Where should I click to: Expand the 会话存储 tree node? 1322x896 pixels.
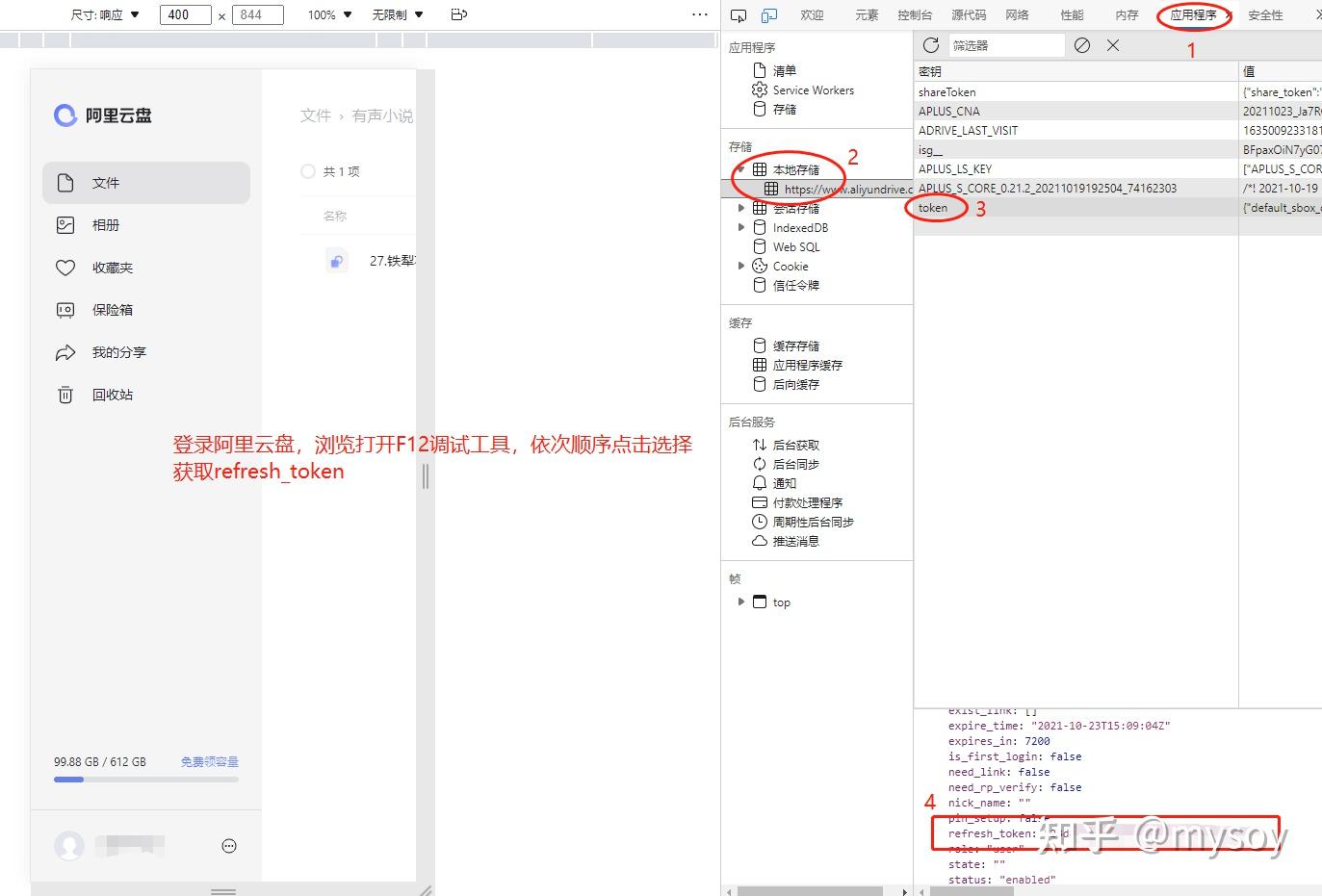pos(741,208)
